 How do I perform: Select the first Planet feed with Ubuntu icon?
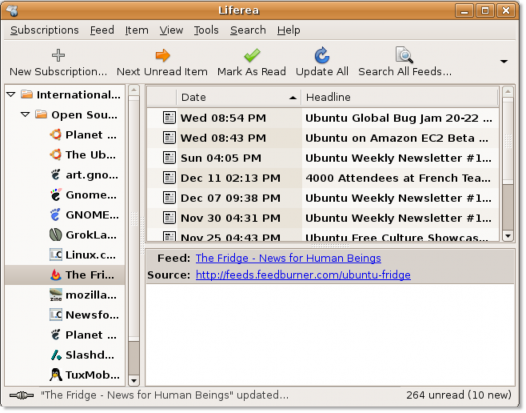point(56,135)
